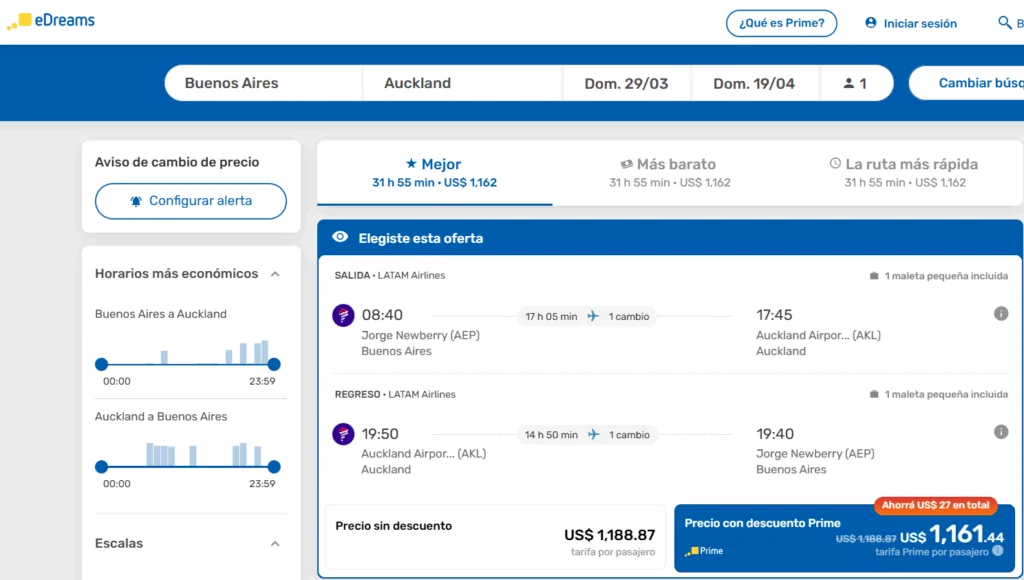This screenshot has width=1024, height=580.
Task: Click the search magnifier icon in header
Action: tap(1005, 23)
